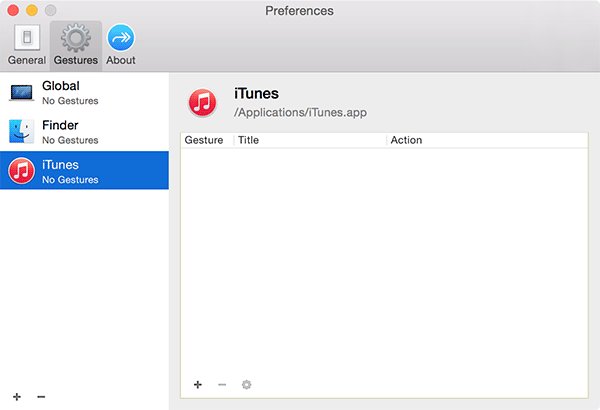
Task: Select the iTunes entry in the sidebar
Action: coord(84,171)
